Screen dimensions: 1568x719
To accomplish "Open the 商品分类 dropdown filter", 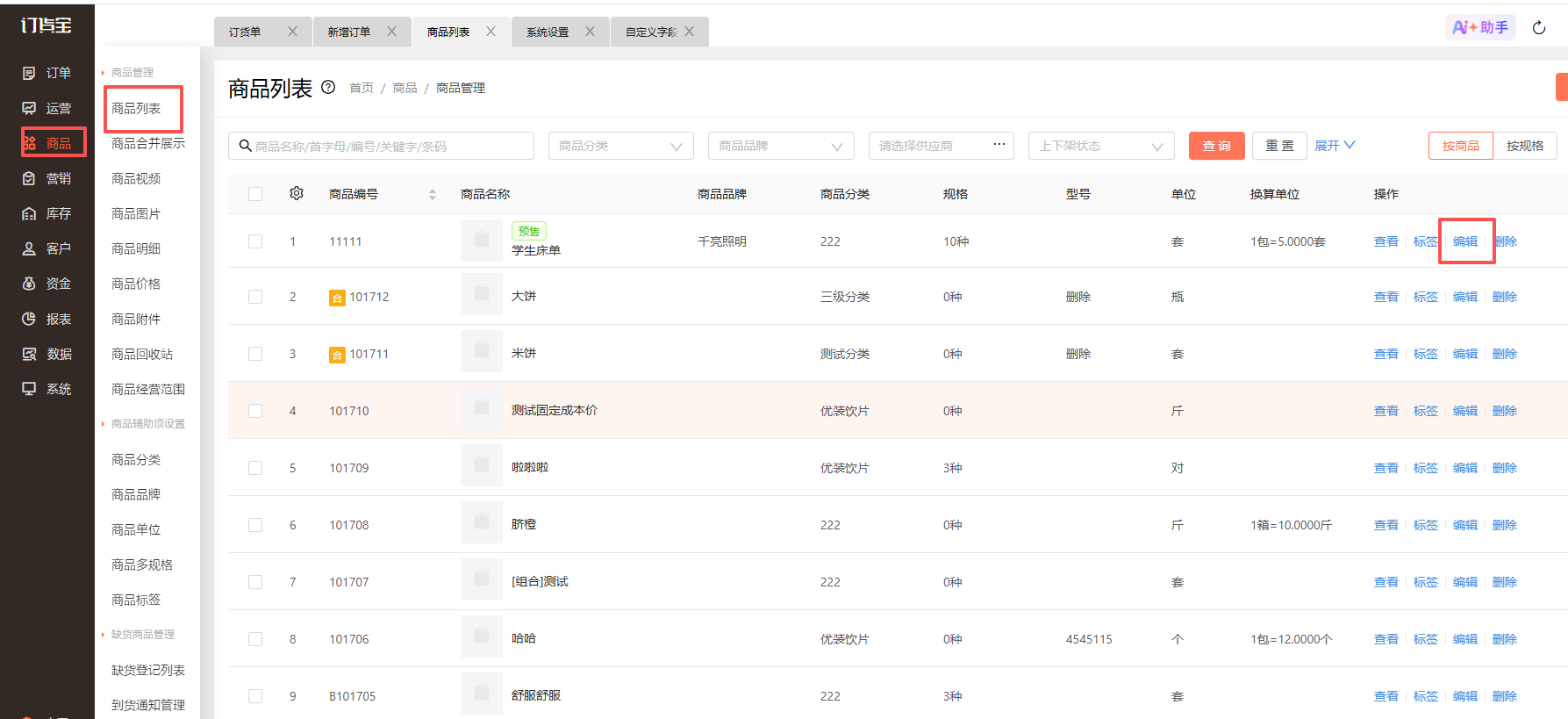I will [621, 146].
